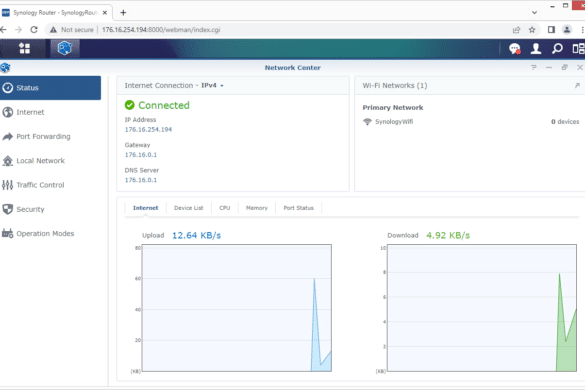The height and width of the screenshot is (390, 585).
Task: Click the Upload traffic graph
Action: pos(237,308)
